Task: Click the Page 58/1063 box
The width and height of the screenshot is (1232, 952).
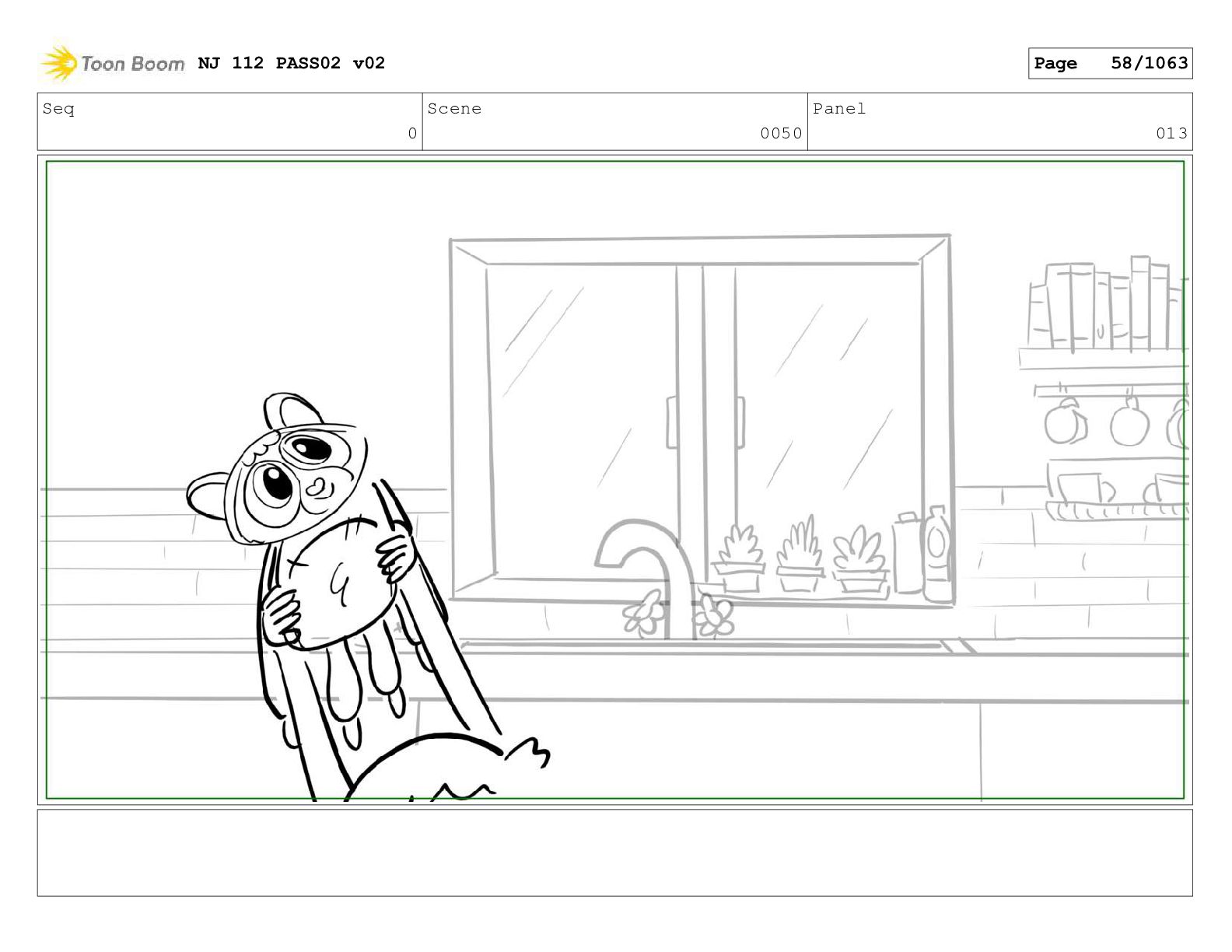Action: 1110,63
